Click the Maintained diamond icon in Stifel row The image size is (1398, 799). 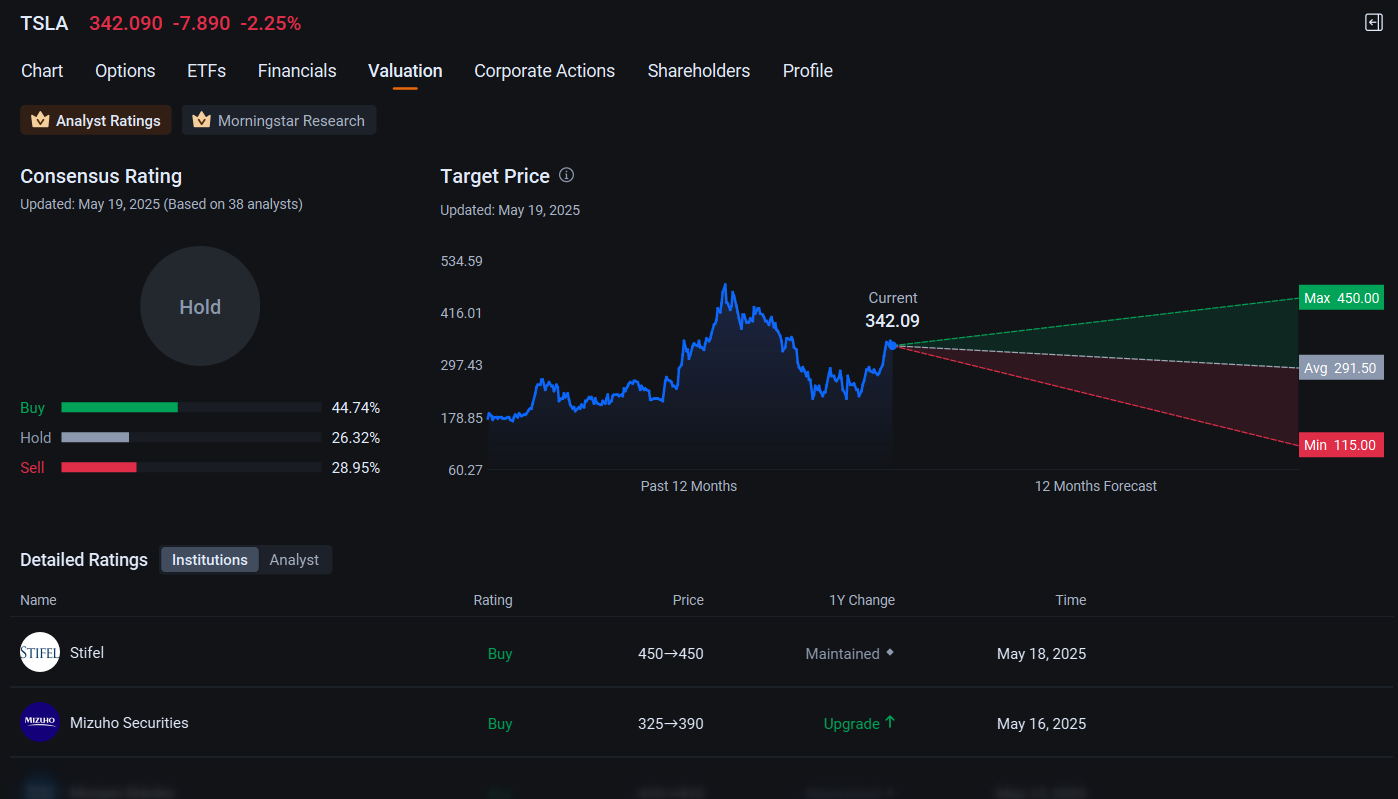pos(890,652)
